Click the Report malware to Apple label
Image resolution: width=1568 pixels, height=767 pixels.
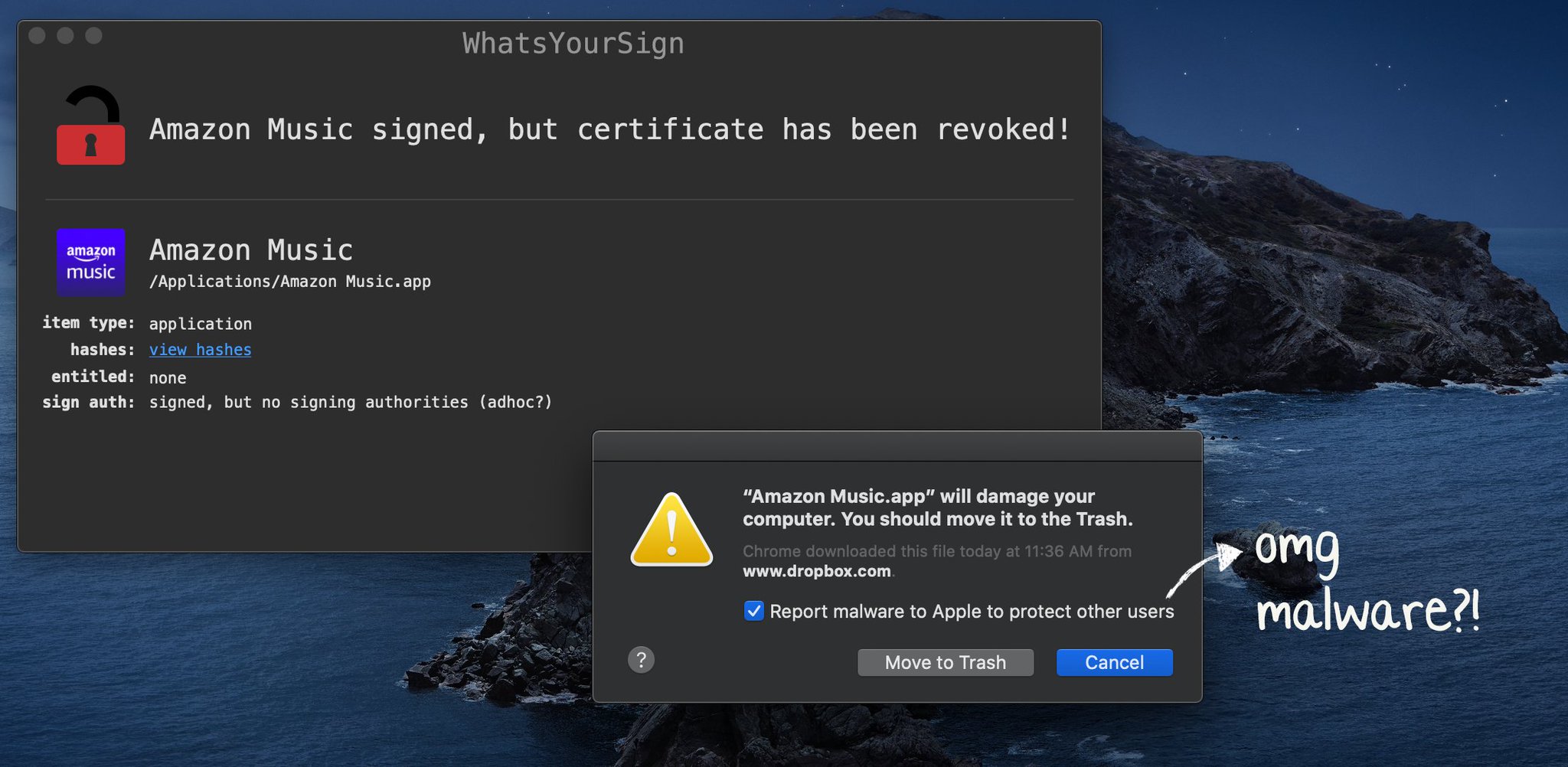click(972, 612)
